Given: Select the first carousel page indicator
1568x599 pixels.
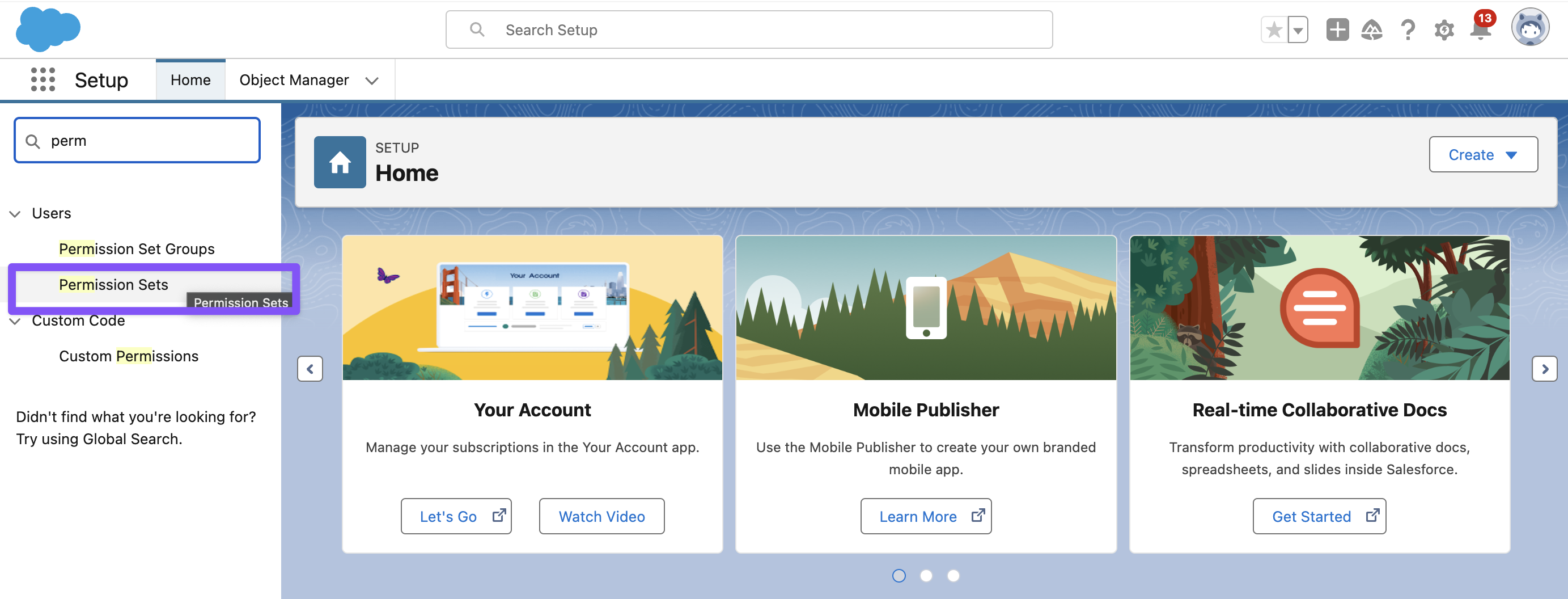Looking at the screenshot, I should click(899, 576).
